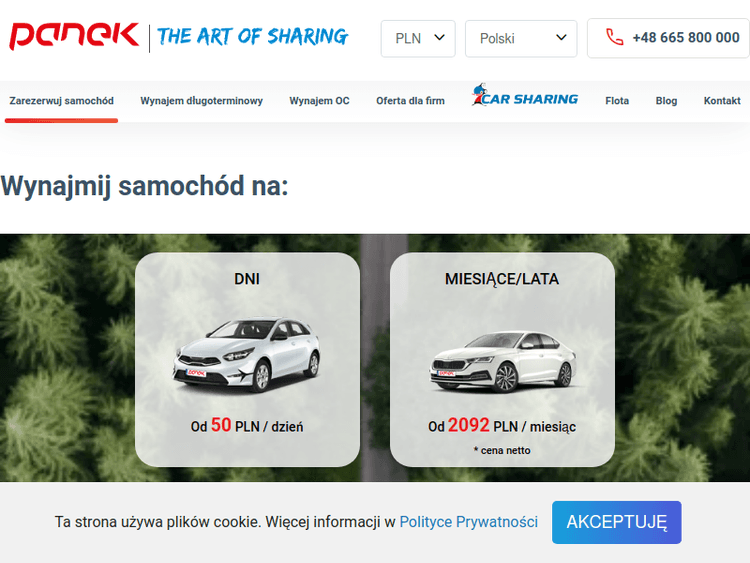This screenshot has height=563, width=750.
Task: Open the Flota menu item
Action: (617, 101)
